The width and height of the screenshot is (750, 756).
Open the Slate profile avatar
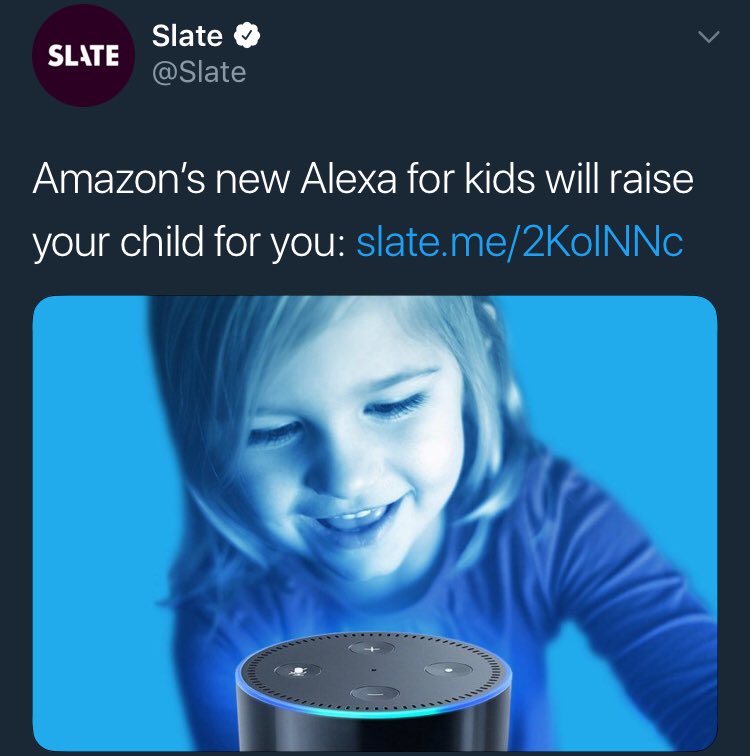(x=83, y=55)
